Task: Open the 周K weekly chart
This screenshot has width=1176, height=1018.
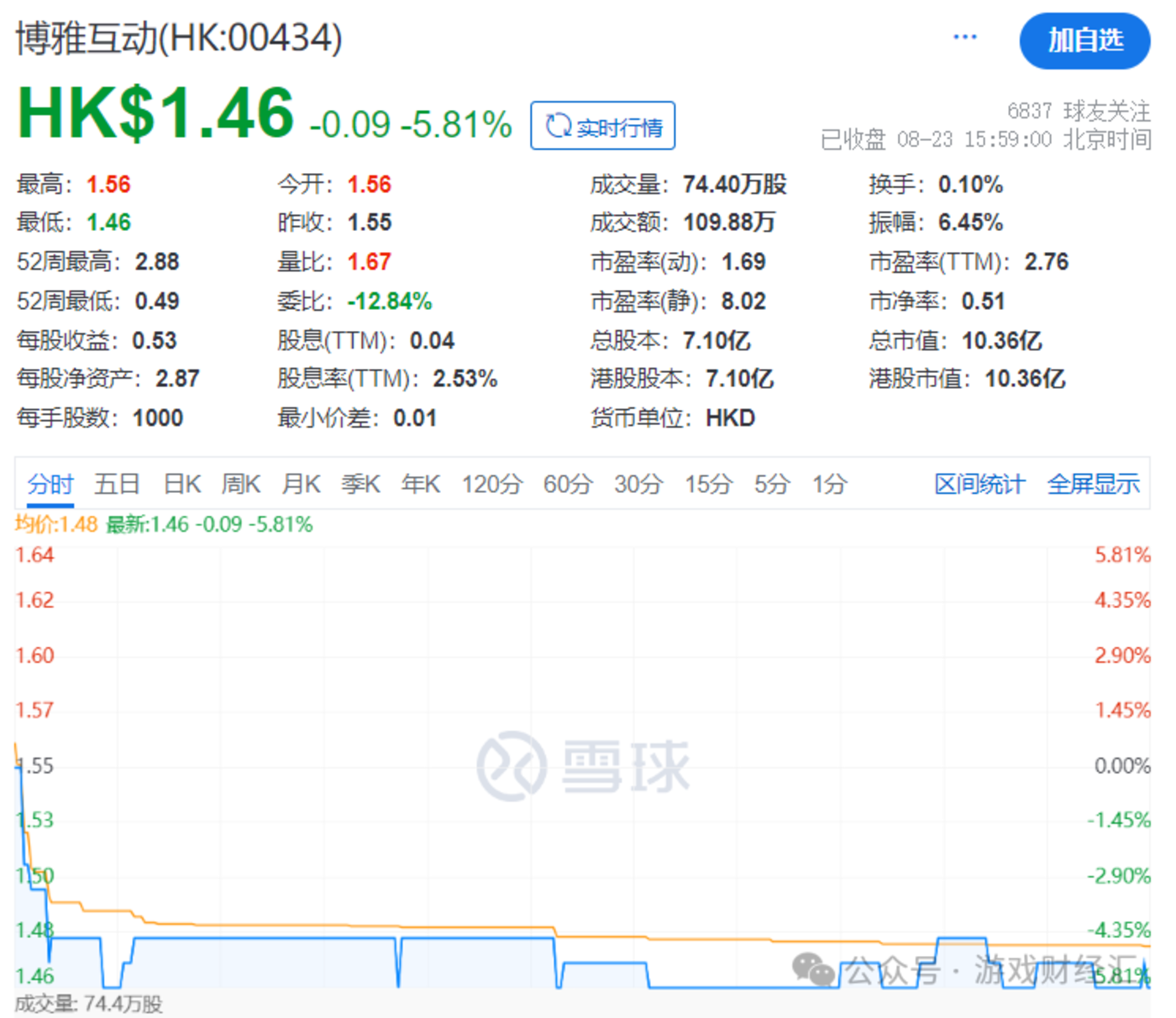Action: (x=241, y=484)
